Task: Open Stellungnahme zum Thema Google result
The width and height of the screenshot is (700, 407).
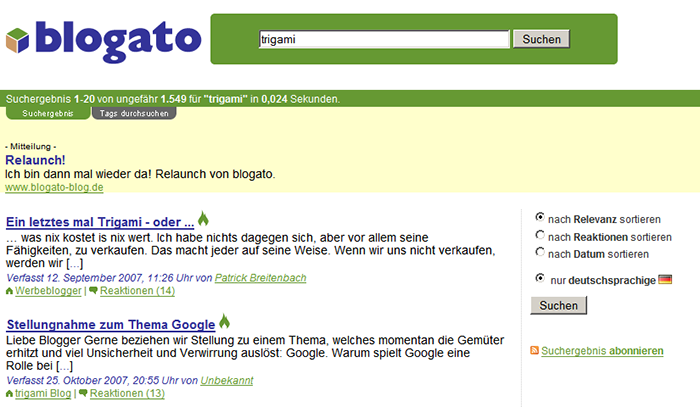Action: (x=111, y=325)
